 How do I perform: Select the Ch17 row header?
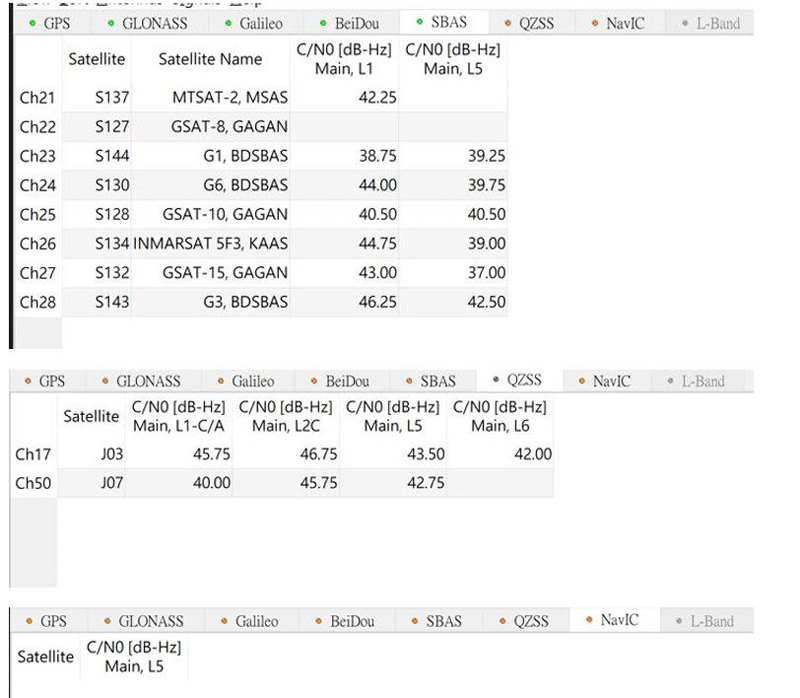click(x=33, y=454)
